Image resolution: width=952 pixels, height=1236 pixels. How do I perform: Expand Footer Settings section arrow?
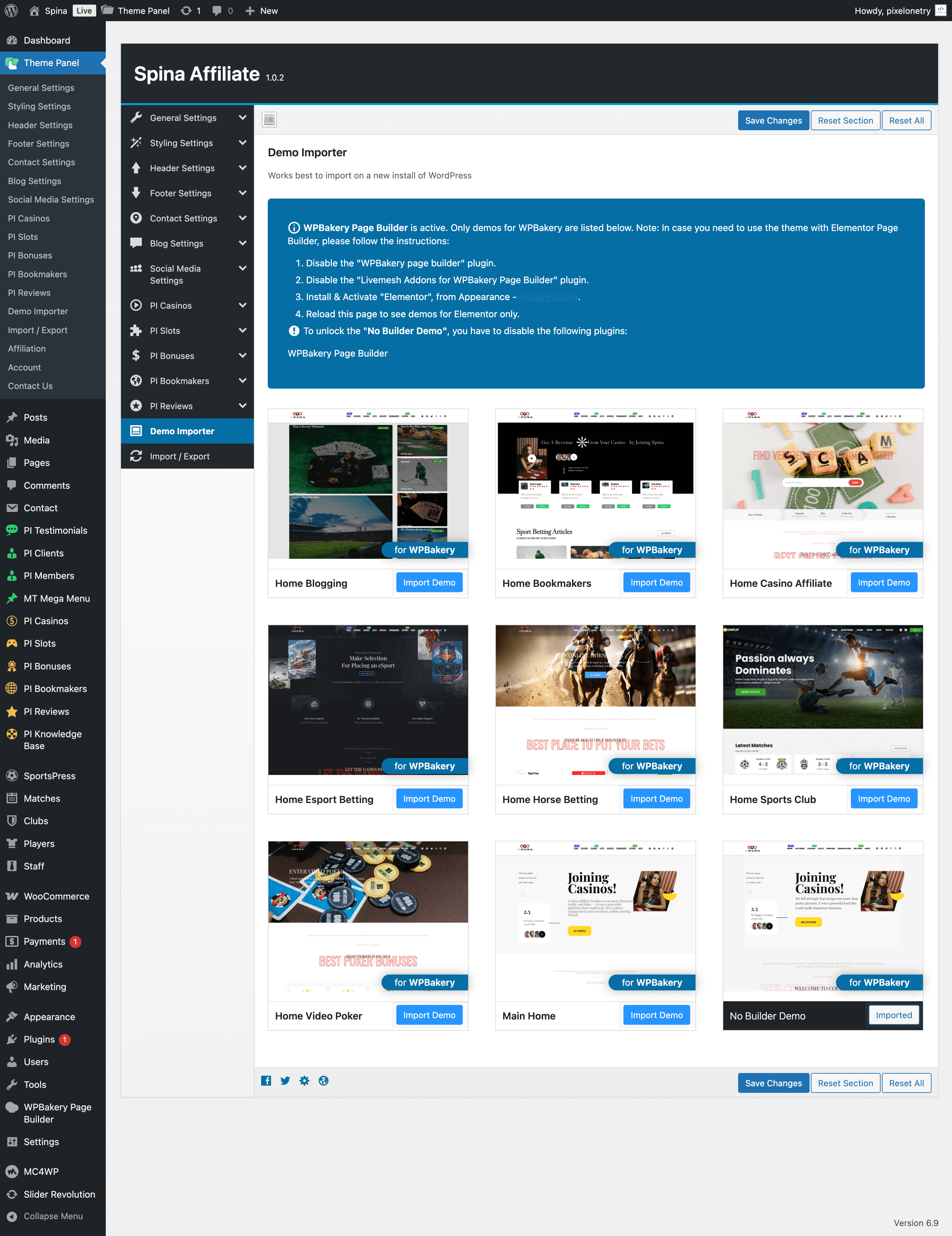click(242, 193)
